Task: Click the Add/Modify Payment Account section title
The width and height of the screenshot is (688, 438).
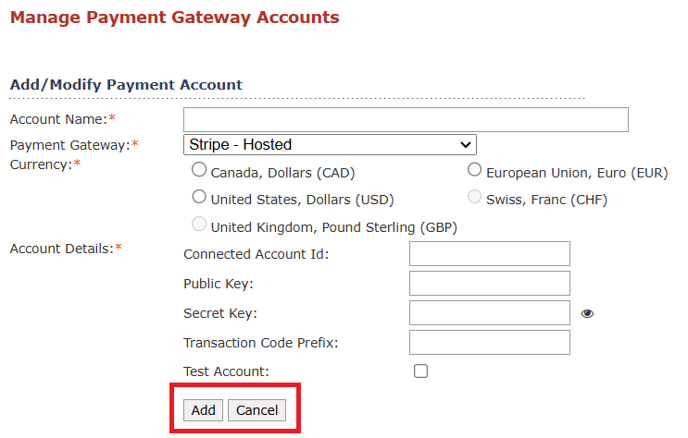Action: [x=126, y=84]
